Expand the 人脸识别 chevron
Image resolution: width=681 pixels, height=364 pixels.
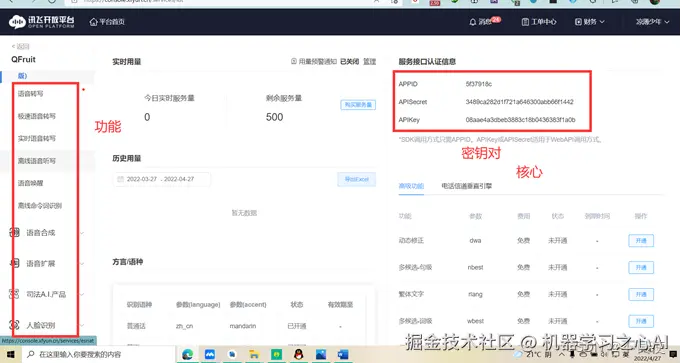(x=82, y=325)
